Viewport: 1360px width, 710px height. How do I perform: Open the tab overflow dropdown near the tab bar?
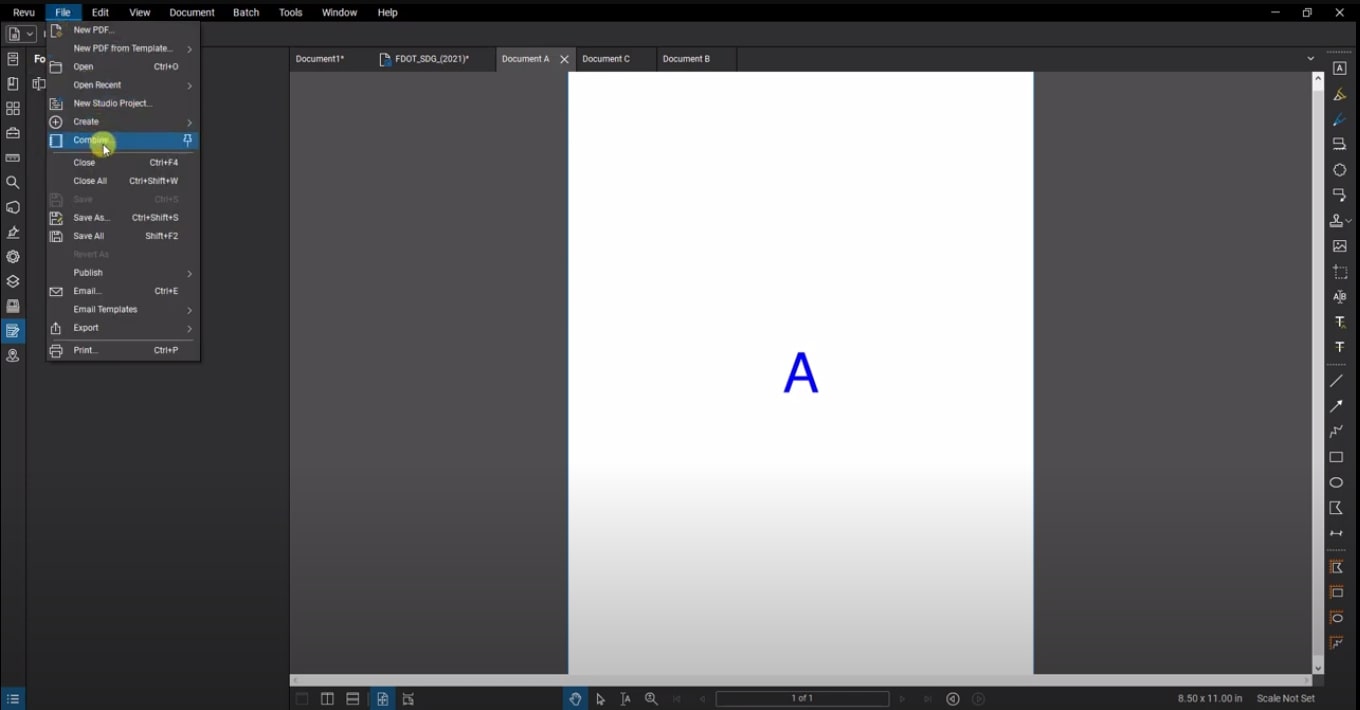tap(1310, 58)
